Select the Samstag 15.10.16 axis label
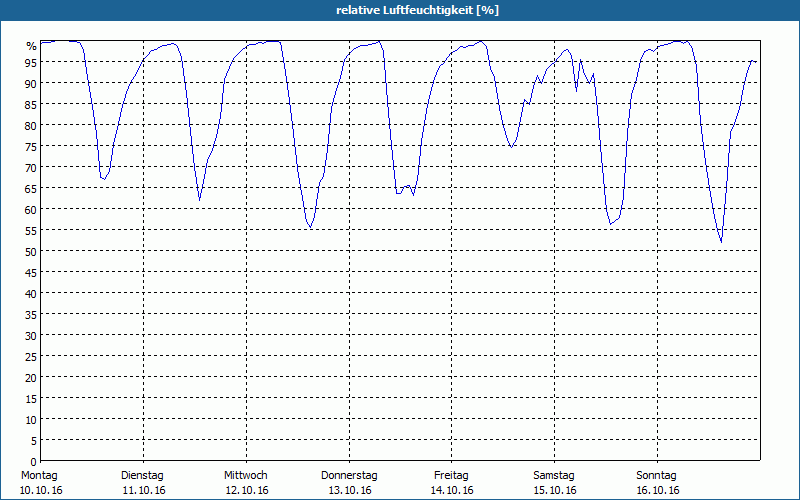The height and width of the screenshot is (500, 800). [555, 483]
